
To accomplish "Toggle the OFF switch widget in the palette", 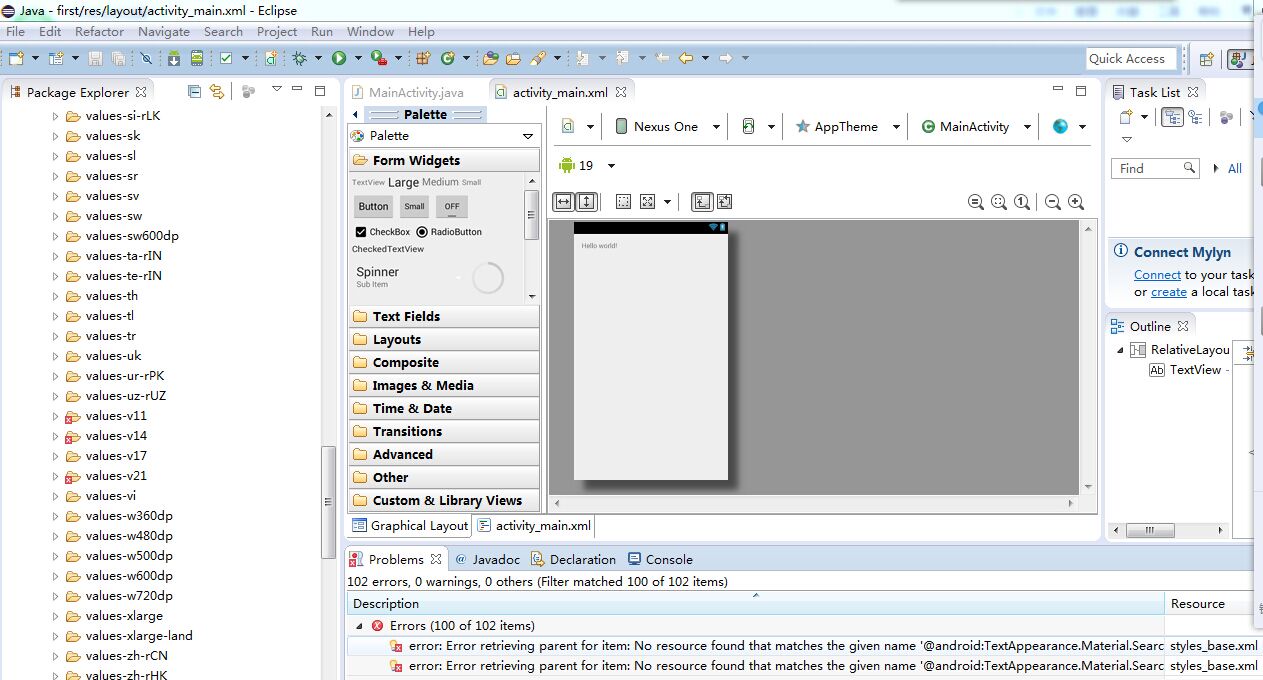I will (x=452, y=207).
